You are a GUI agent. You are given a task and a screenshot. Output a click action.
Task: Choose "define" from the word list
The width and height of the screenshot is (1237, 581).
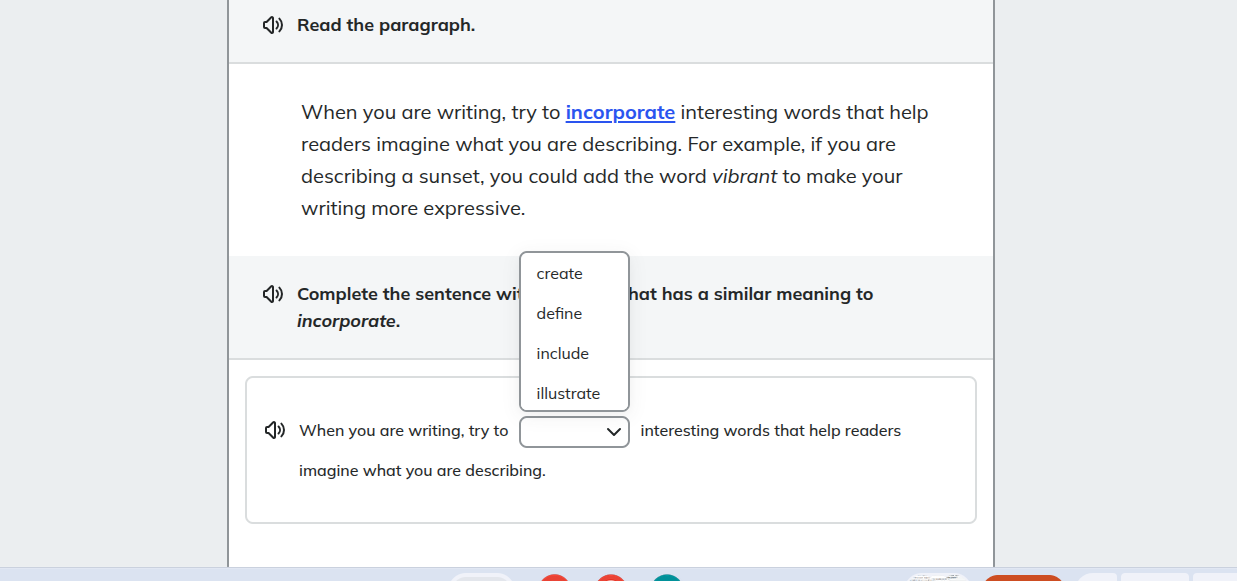(x=558, y=313)
